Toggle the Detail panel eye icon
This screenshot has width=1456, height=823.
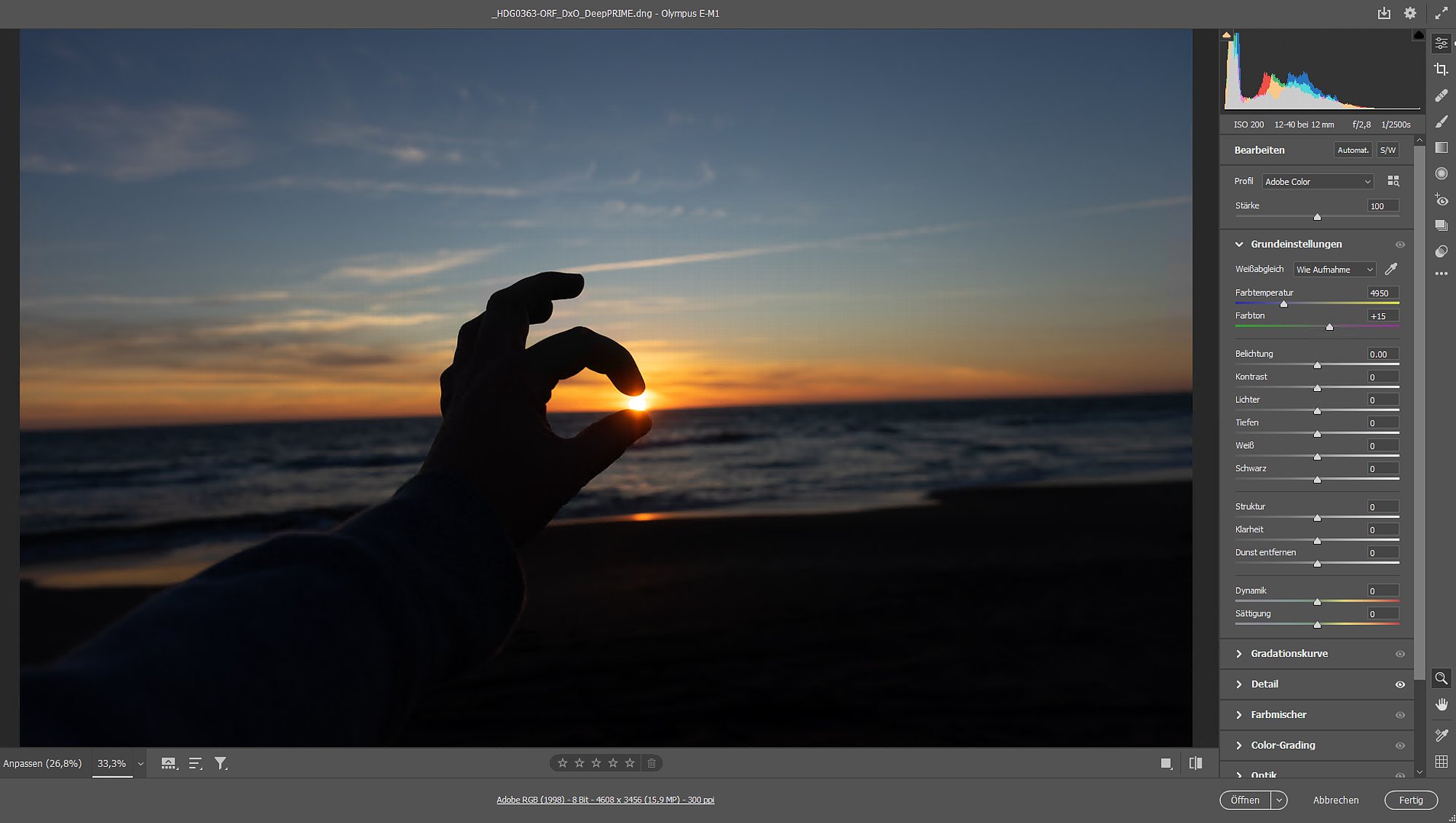1400,685
